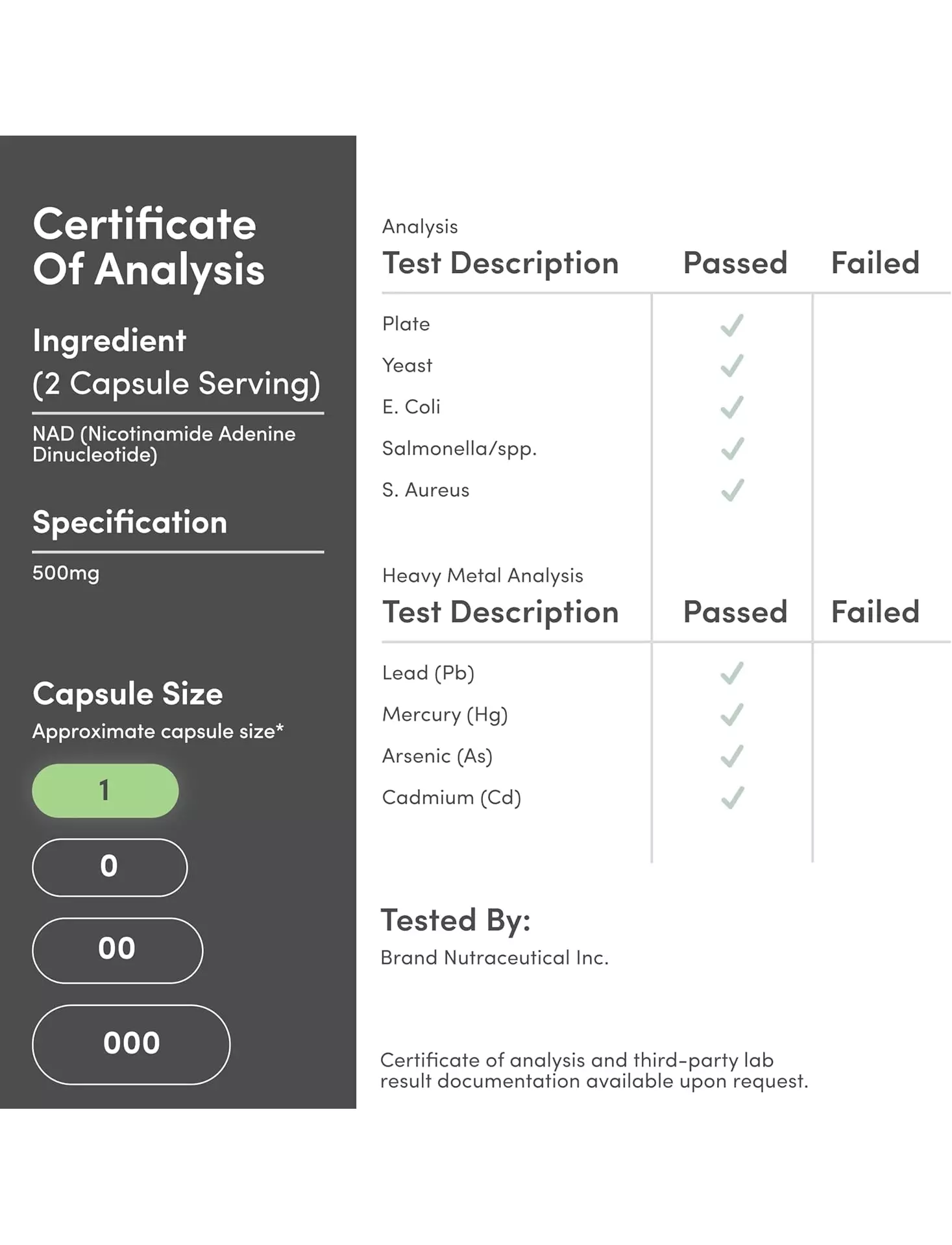Click the Failed header under Heavy Metal Analysis
Viewport: 952px width, 1245px height.
tap(875, 612)
